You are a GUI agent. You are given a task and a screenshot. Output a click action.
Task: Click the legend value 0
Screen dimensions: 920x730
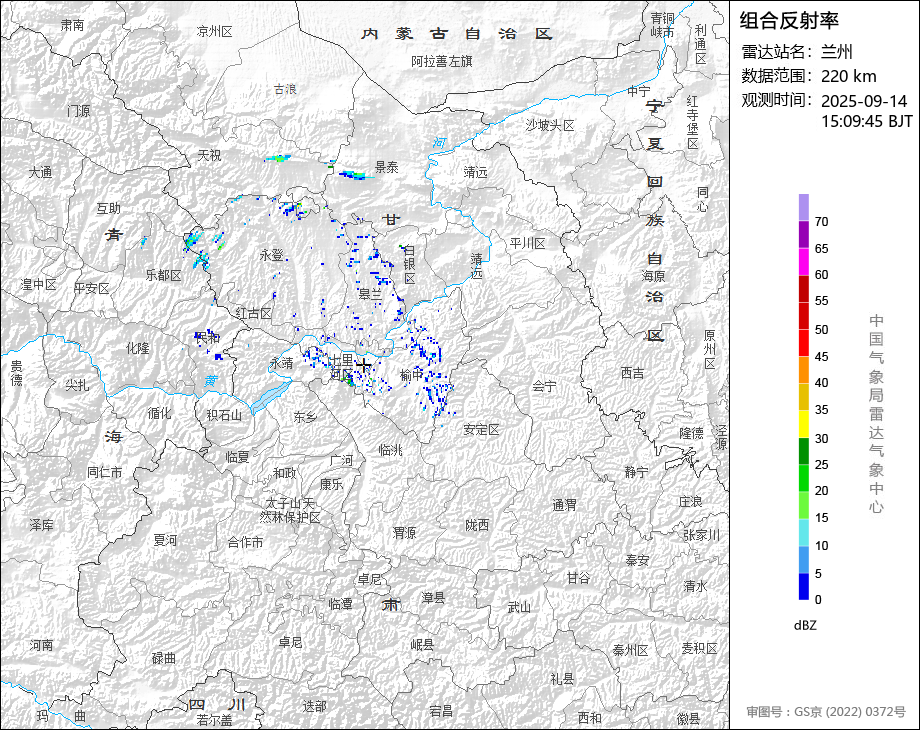pyautogui.click(x=818, y=600)
